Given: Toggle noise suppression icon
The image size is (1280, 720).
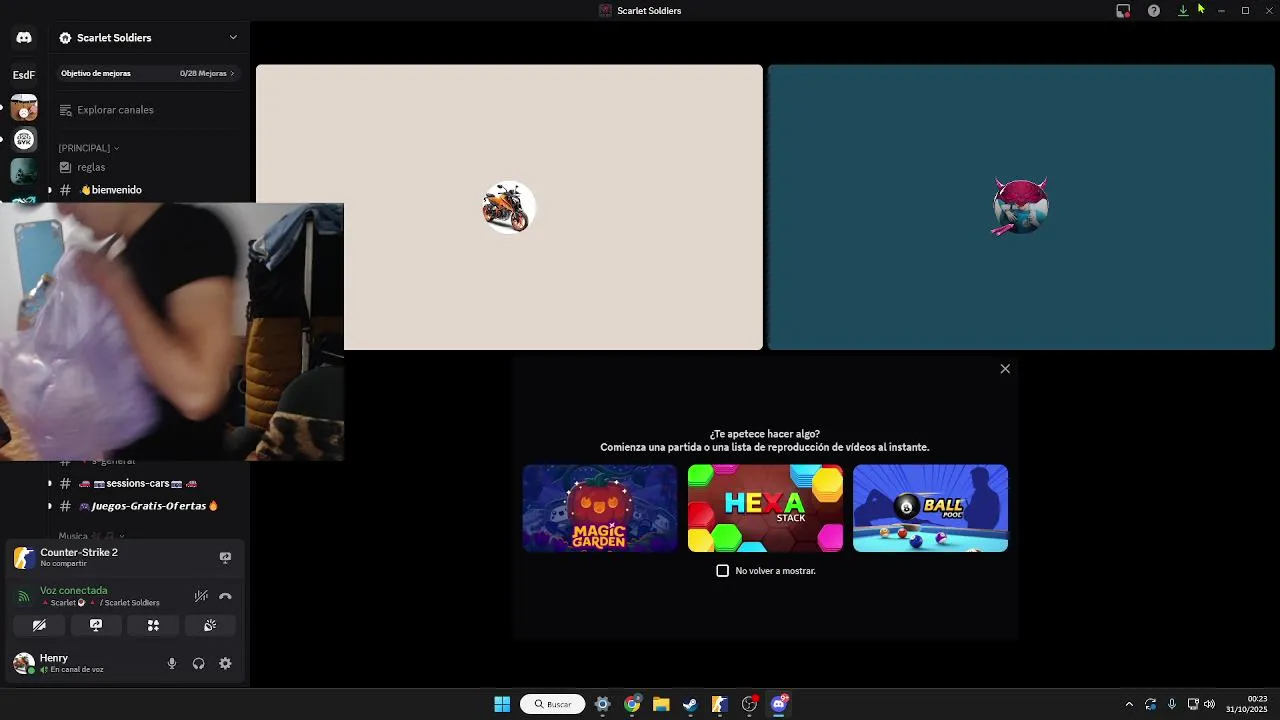Looking at the screenshot, I should coord(201,596).
